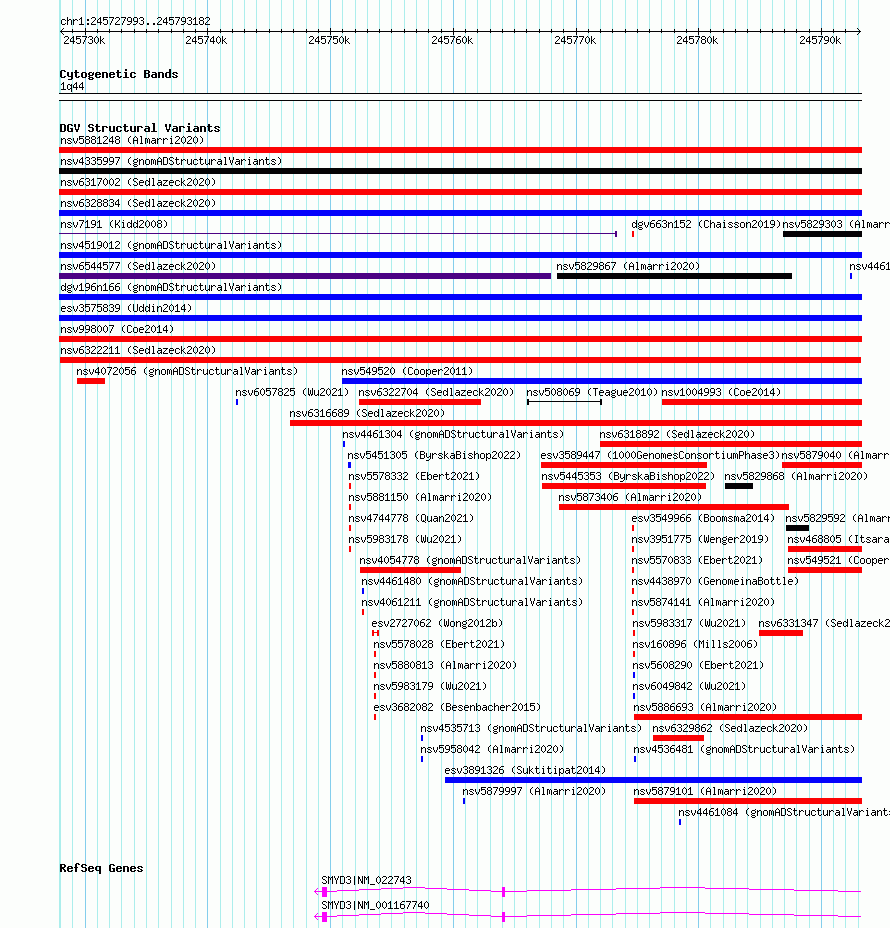Click nsv5879101 (Almarri2020) label
The height and width of the screenshot is (928, 890).
(705, 791)
